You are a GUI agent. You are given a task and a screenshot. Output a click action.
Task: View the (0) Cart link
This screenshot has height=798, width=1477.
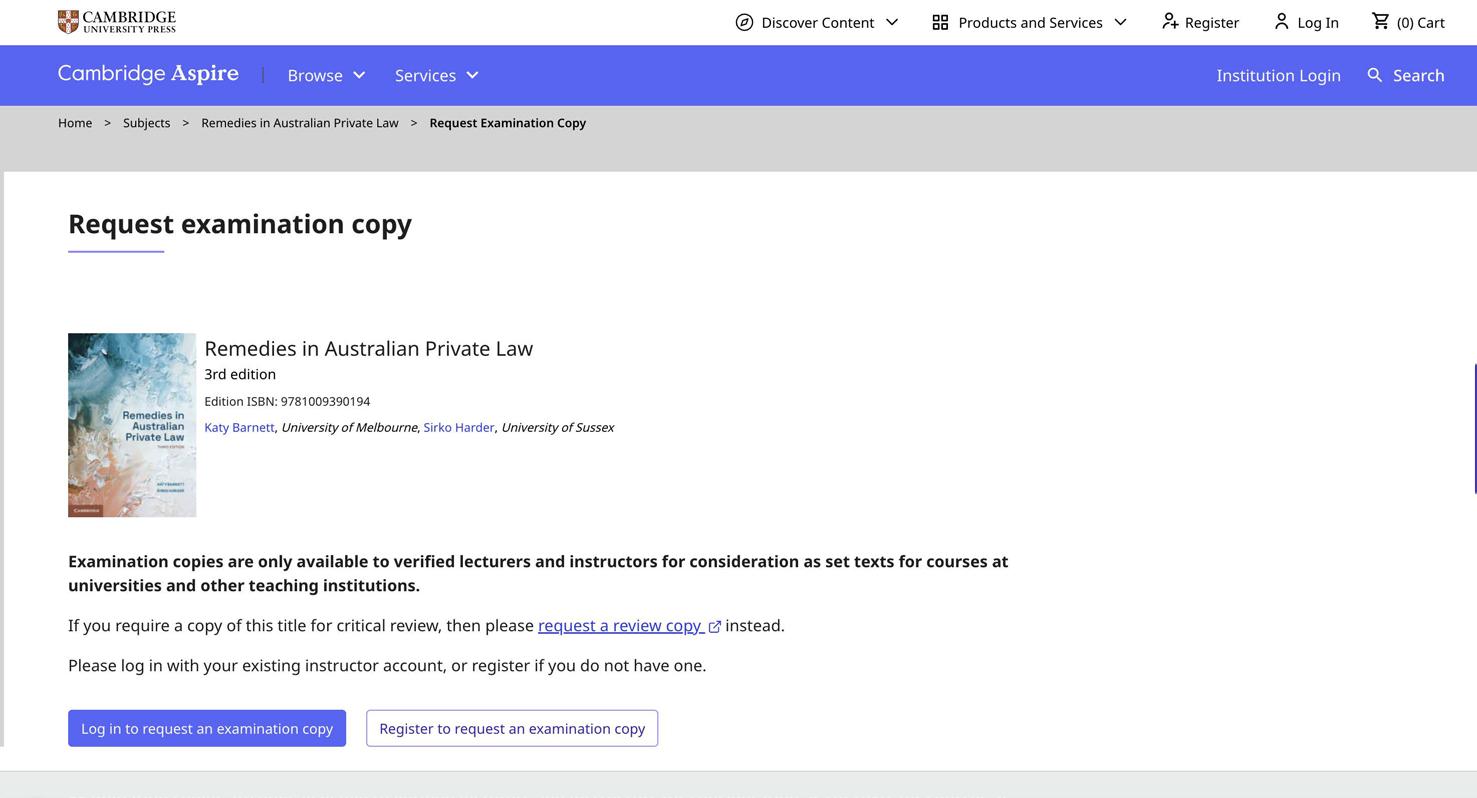coord(1408,22)
